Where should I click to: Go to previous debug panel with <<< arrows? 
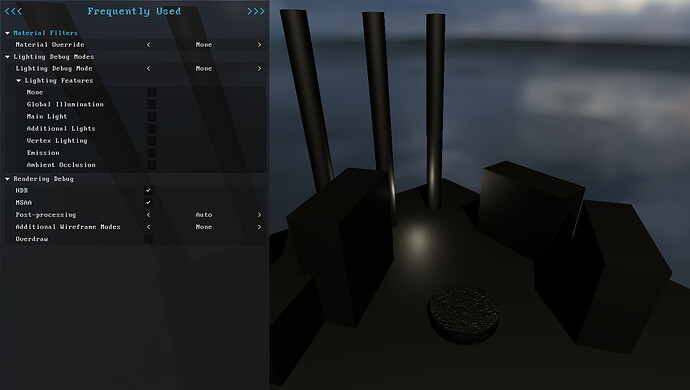click(13, 11)
